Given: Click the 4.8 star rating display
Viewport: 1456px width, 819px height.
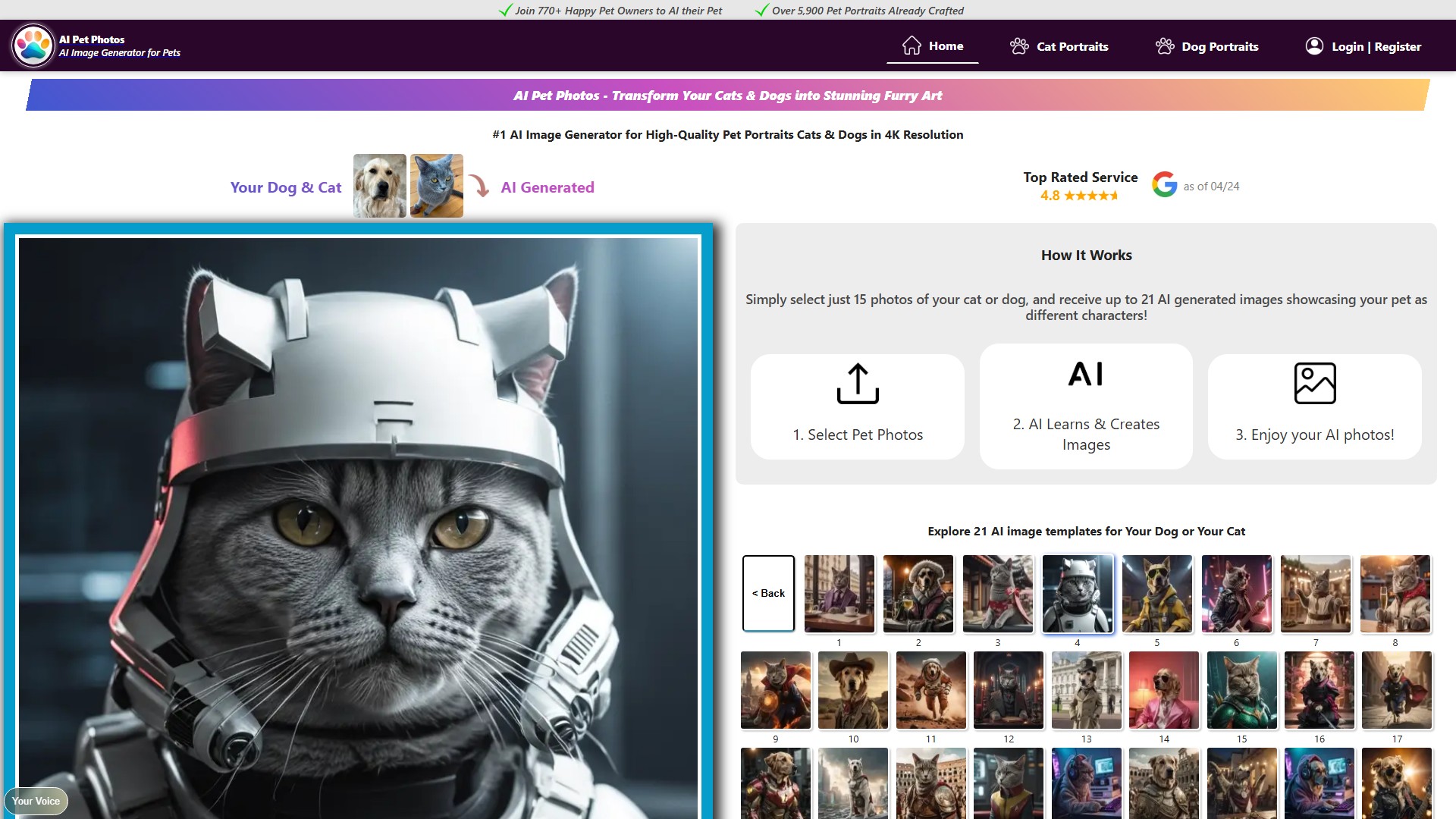Looking at the screenshot, I should tap(1079, 195).
